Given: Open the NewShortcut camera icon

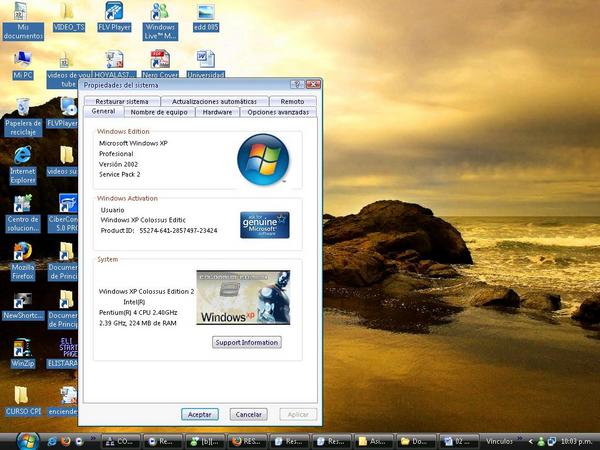Looking at the screenshot, I should pos(23,306).
